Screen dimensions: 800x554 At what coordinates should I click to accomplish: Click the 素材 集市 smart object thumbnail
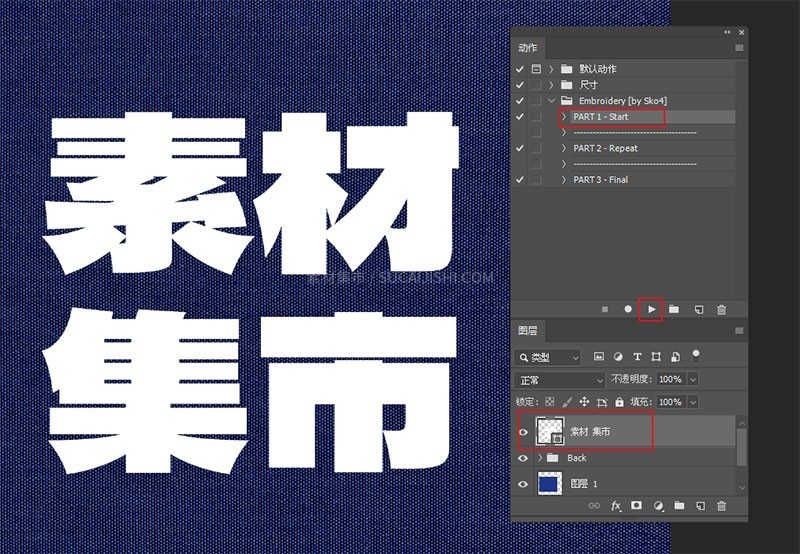point(549,431)
